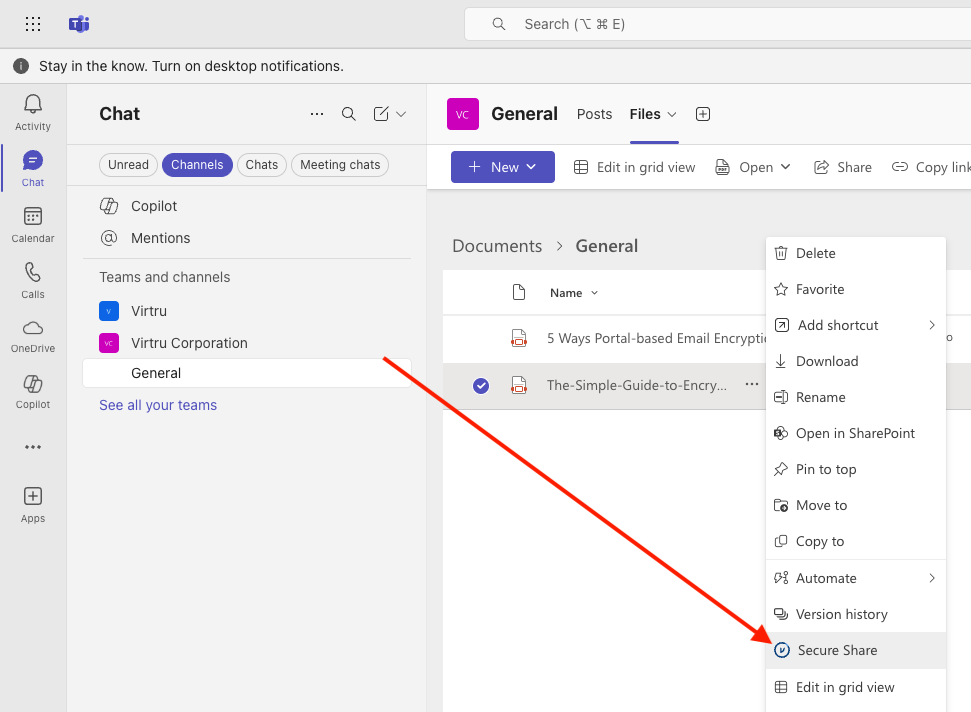Screen dimensions: 971x712
Task: Click desktop notifications banner text
Action: pos(191,66)
